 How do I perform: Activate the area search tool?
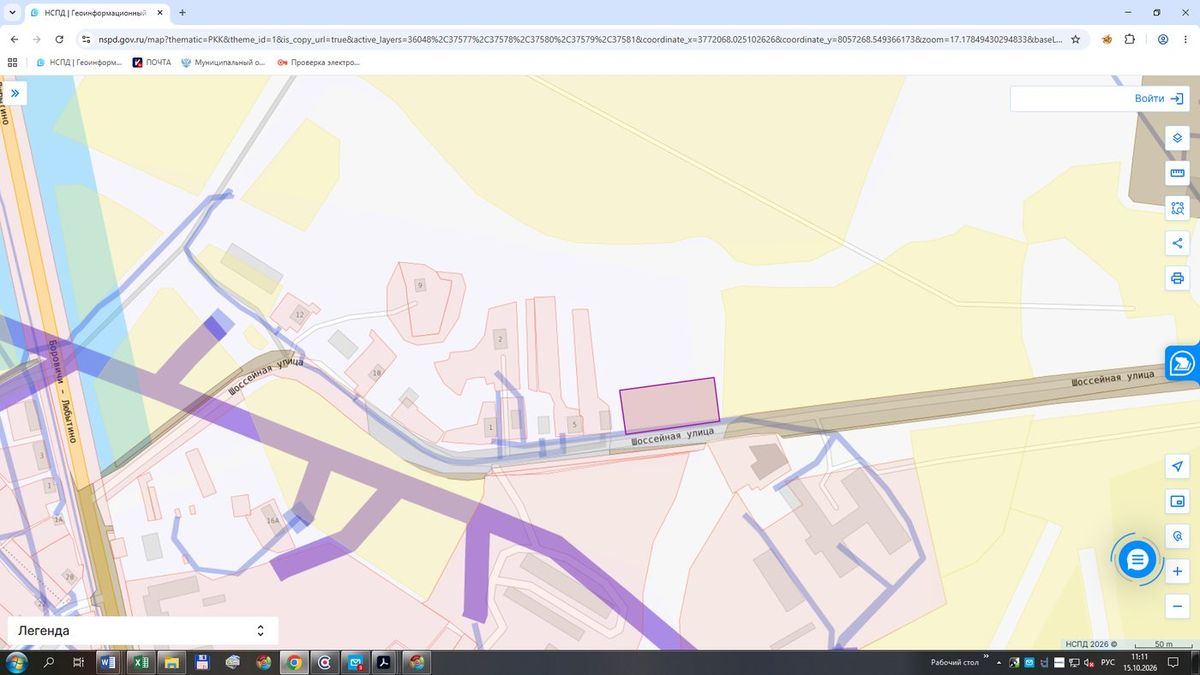tap(1177, 208)
